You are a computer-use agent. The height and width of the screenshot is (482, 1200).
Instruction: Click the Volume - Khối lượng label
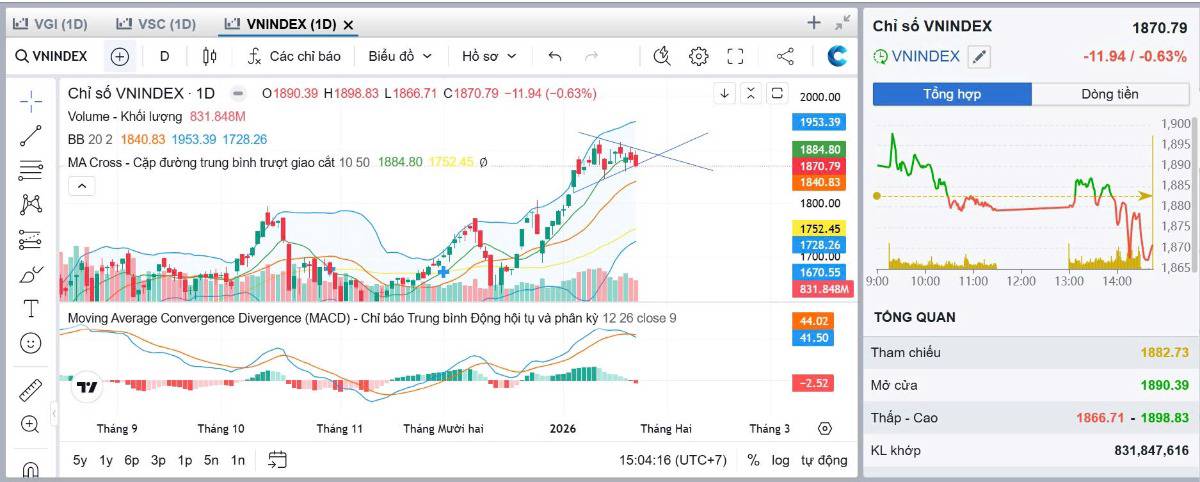pos(126,116)
